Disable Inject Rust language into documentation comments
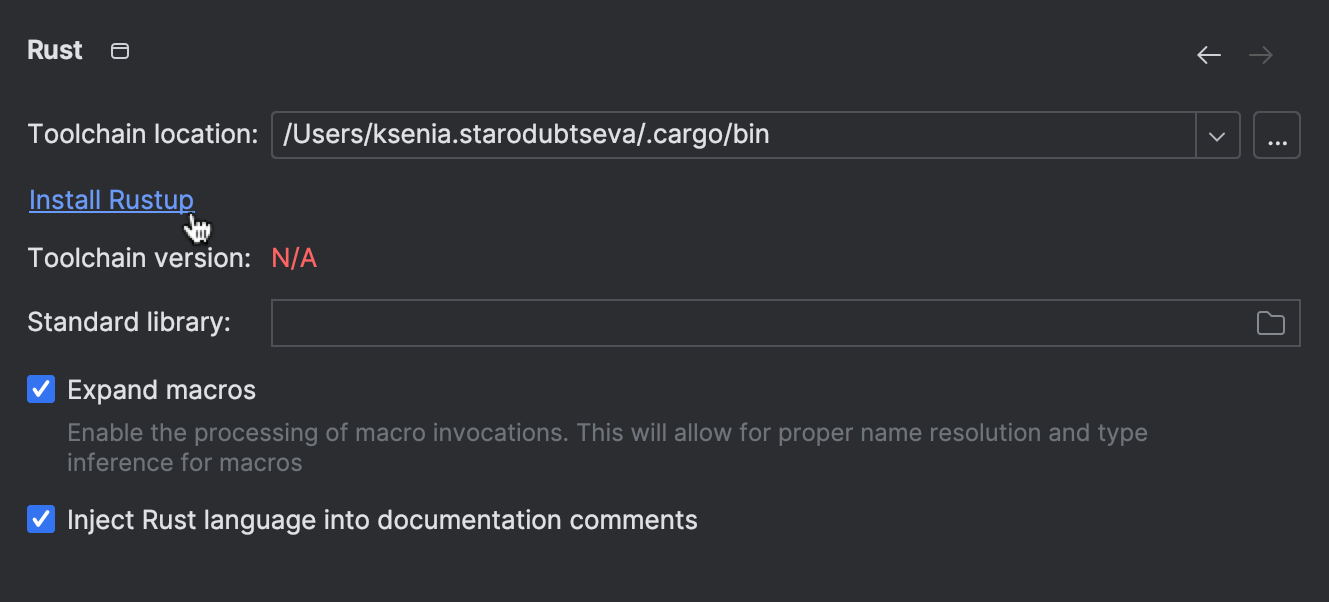The height and width of the screenshot is (602, 1329). click(41, 519)
